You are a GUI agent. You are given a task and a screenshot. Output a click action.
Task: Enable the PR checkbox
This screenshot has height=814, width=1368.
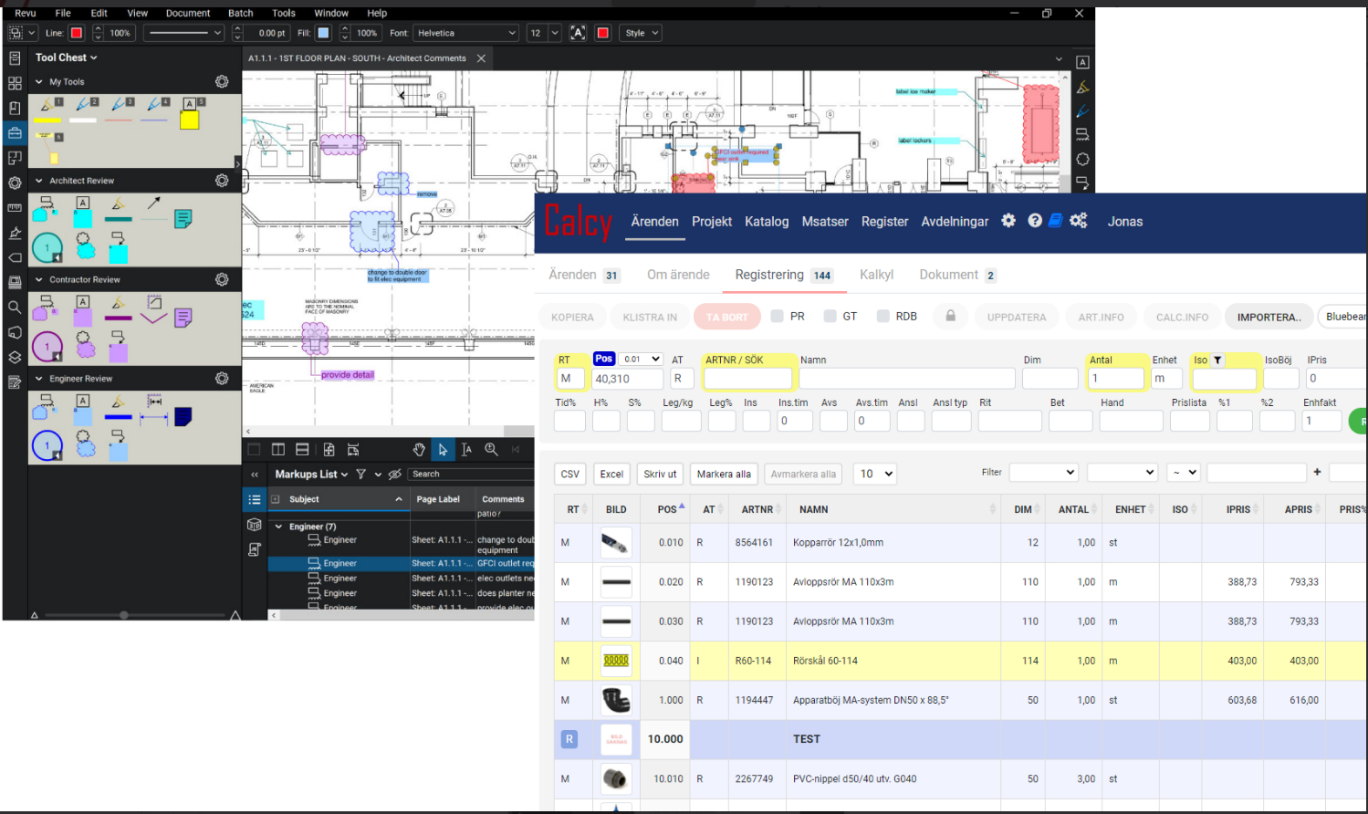point(778,316)
